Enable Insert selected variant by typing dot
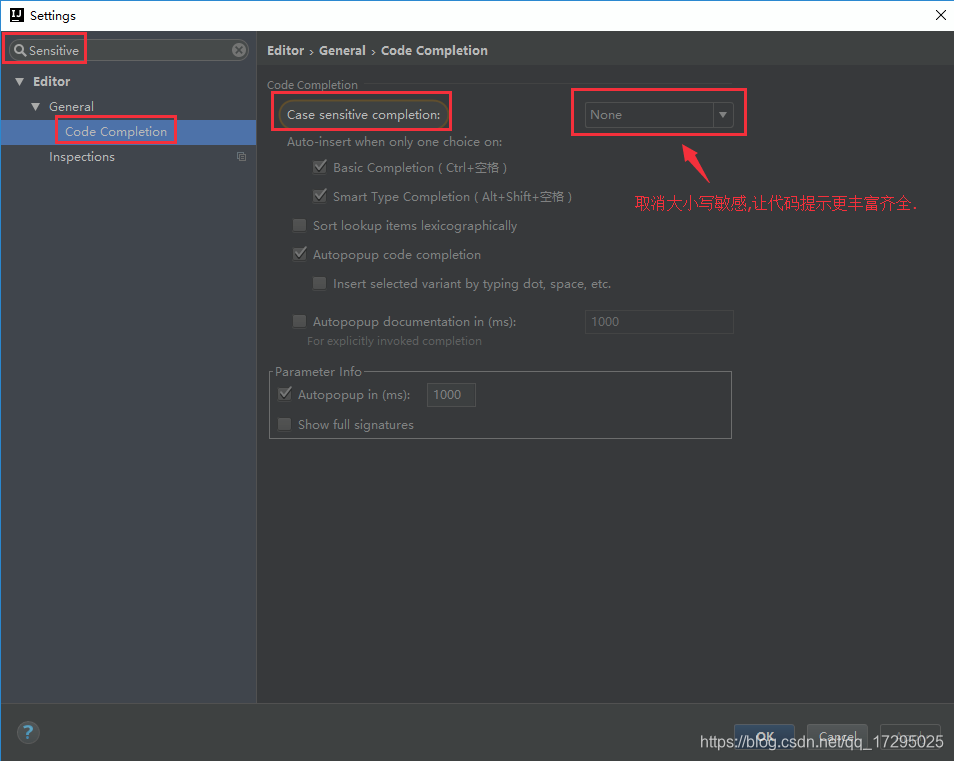This screenshot has width=954, height=761. (319, 283)
